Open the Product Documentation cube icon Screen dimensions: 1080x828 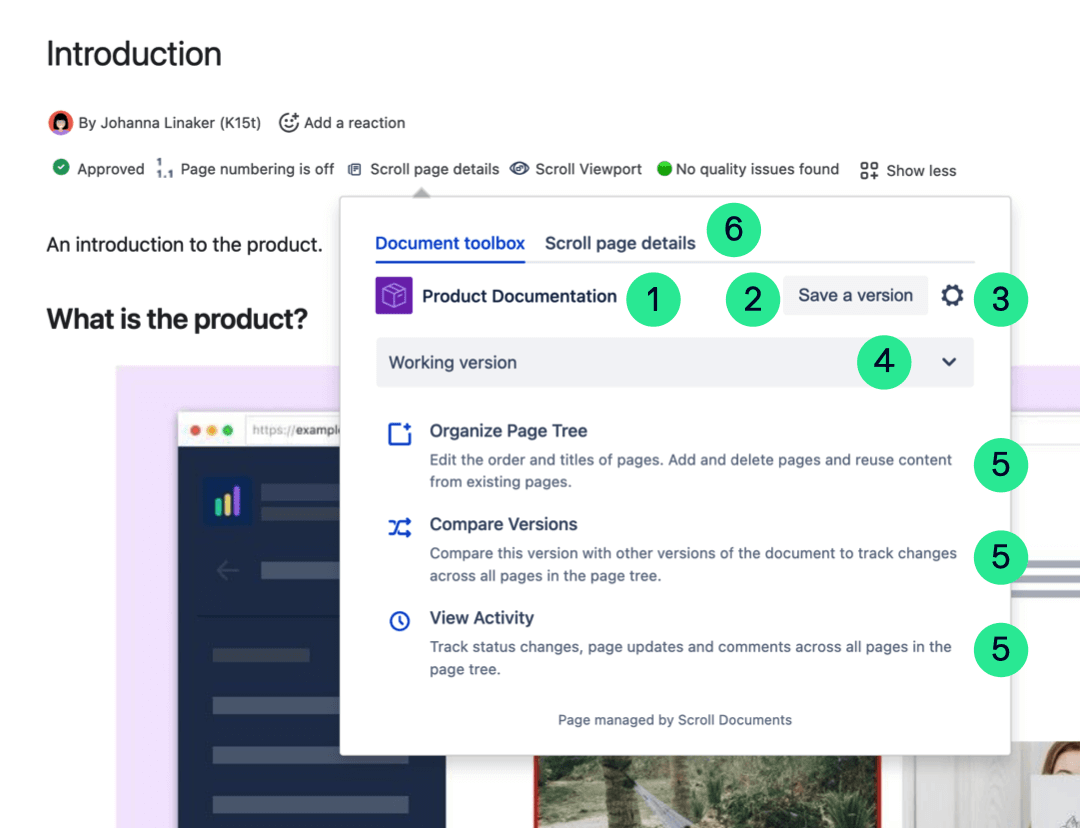[394, 295]
